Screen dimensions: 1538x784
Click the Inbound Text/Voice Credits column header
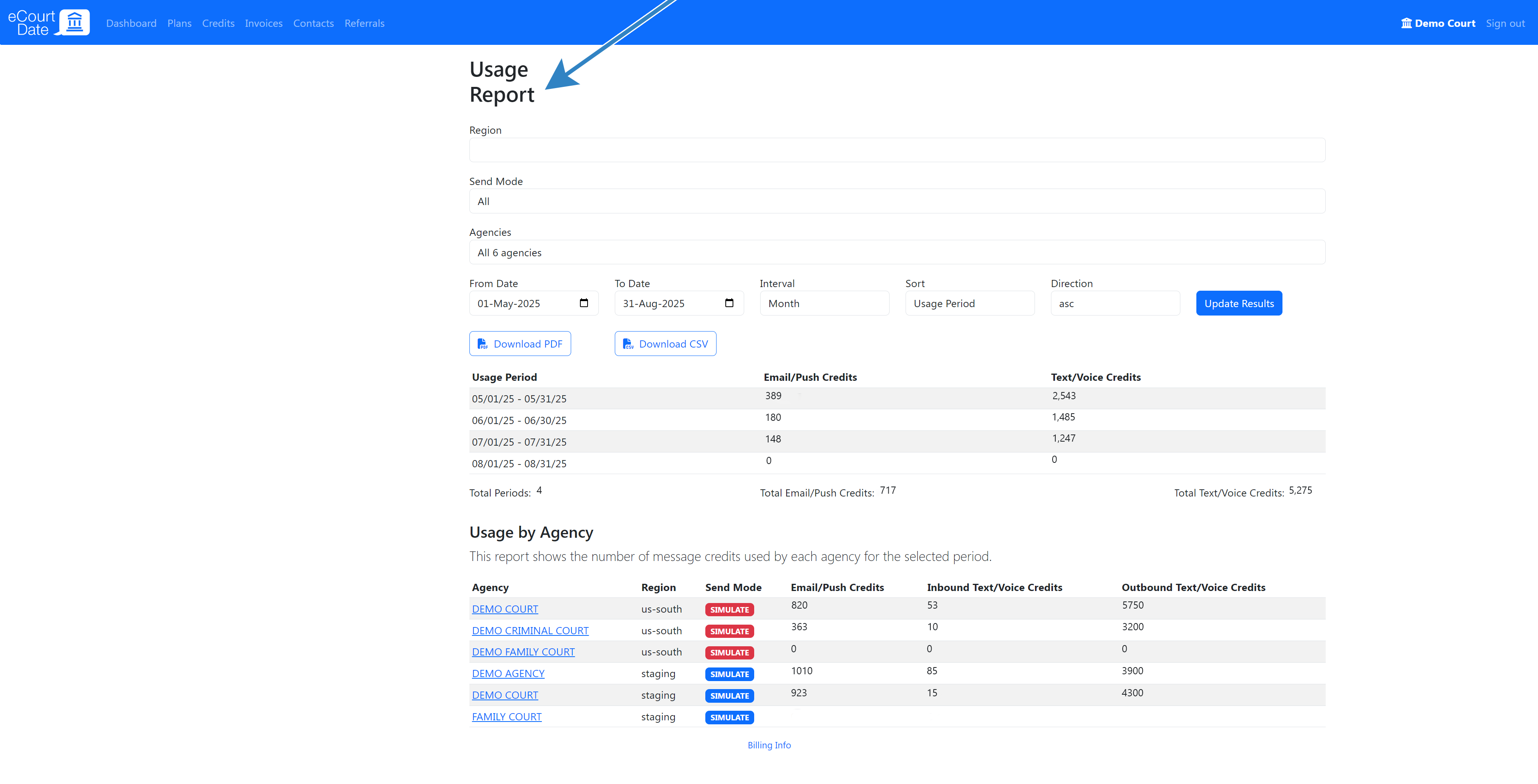(x=994, y=587)
